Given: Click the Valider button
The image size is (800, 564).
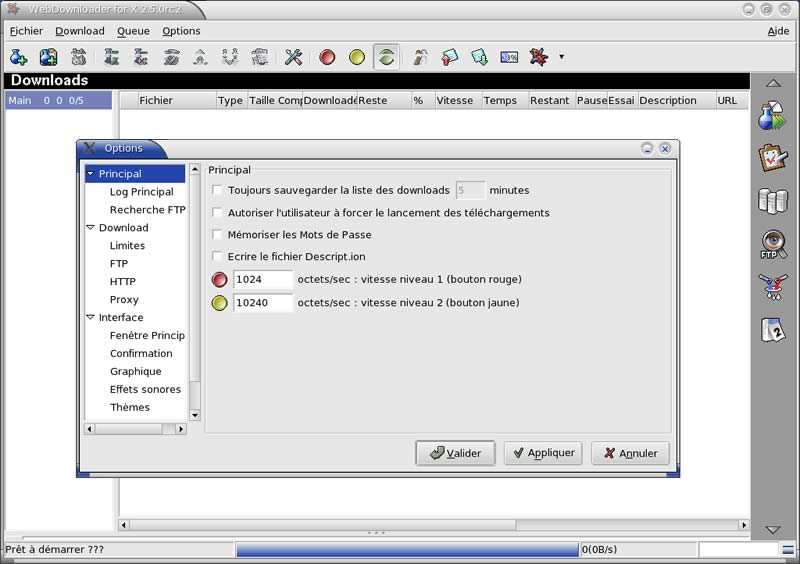Looking at the screenshot, I should pos(456,453).
